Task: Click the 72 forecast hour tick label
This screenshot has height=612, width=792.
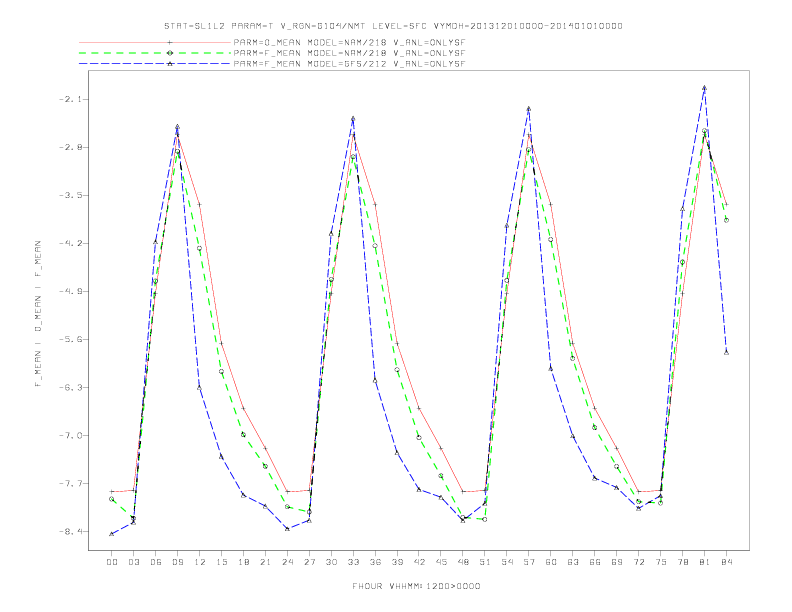Action: (638, 562)
